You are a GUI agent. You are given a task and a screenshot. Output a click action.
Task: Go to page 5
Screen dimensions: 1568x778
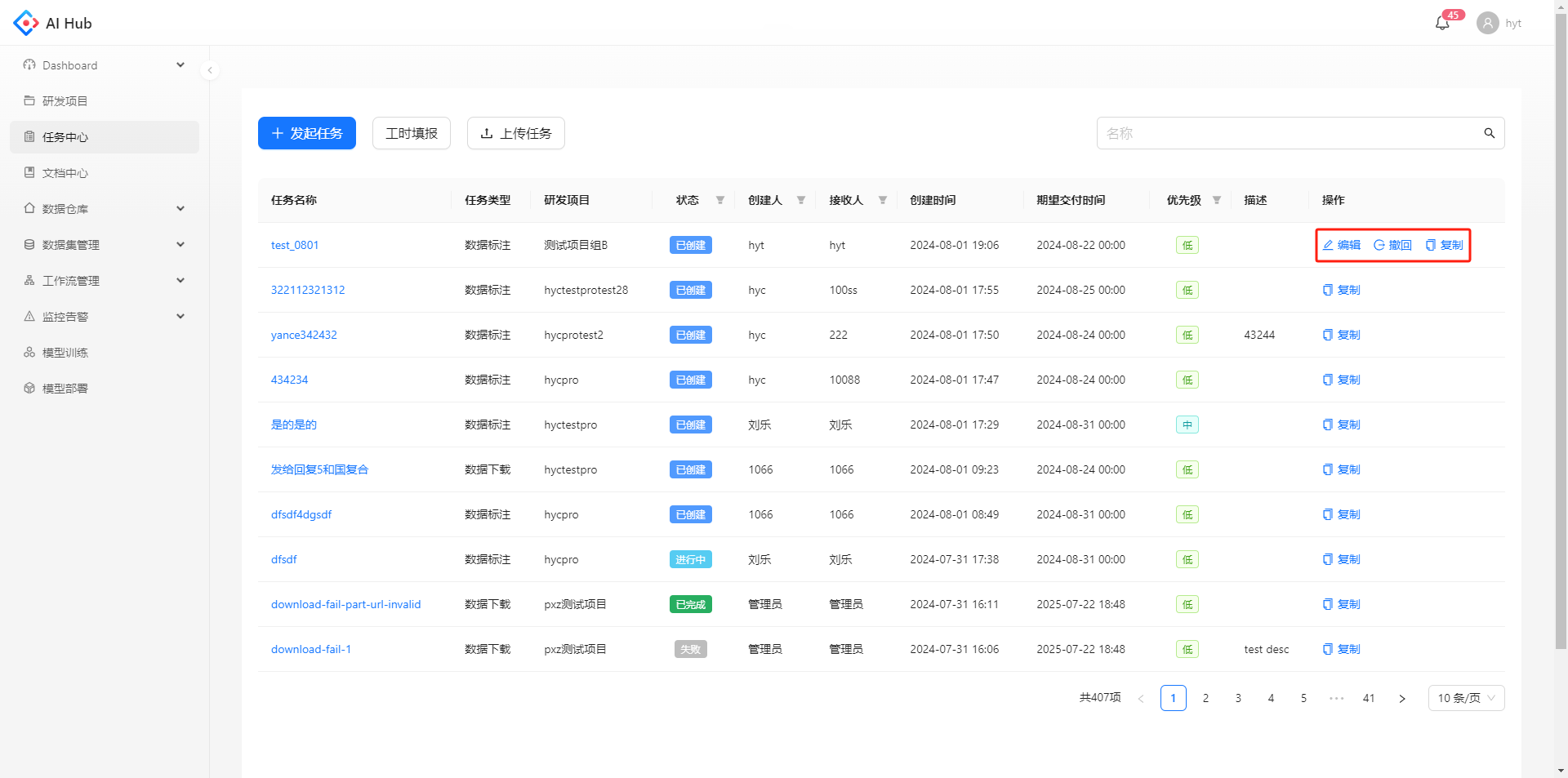click(1304, 698)
